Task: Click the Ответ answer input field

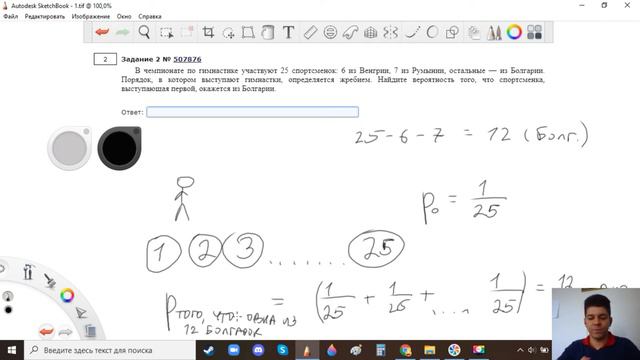Action: point(253,112)
